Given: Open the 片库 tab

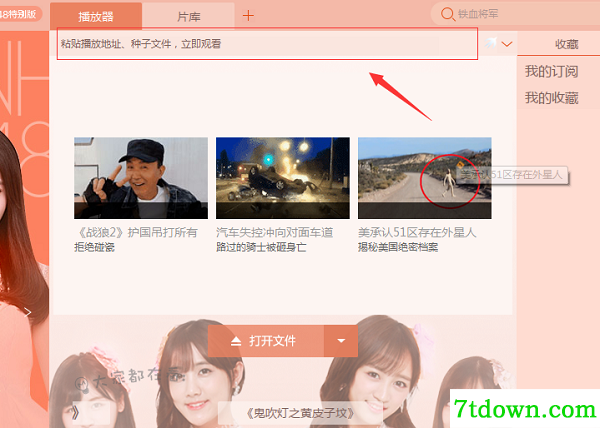Looking at the screenshot, I should 188,16.
